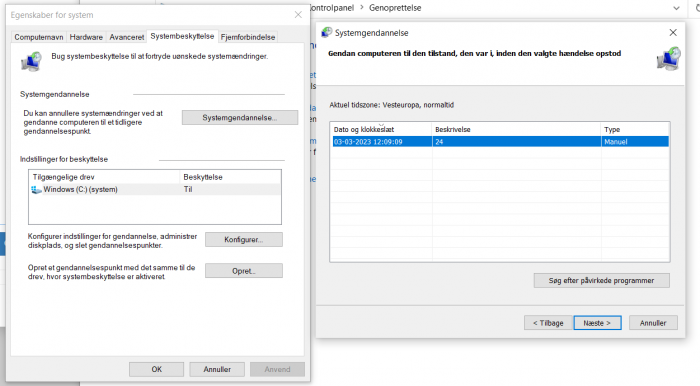This screenshot has height=386, width=700.
Task: Click the Beskyttelse column header in drive list
Action: (230, 177)
